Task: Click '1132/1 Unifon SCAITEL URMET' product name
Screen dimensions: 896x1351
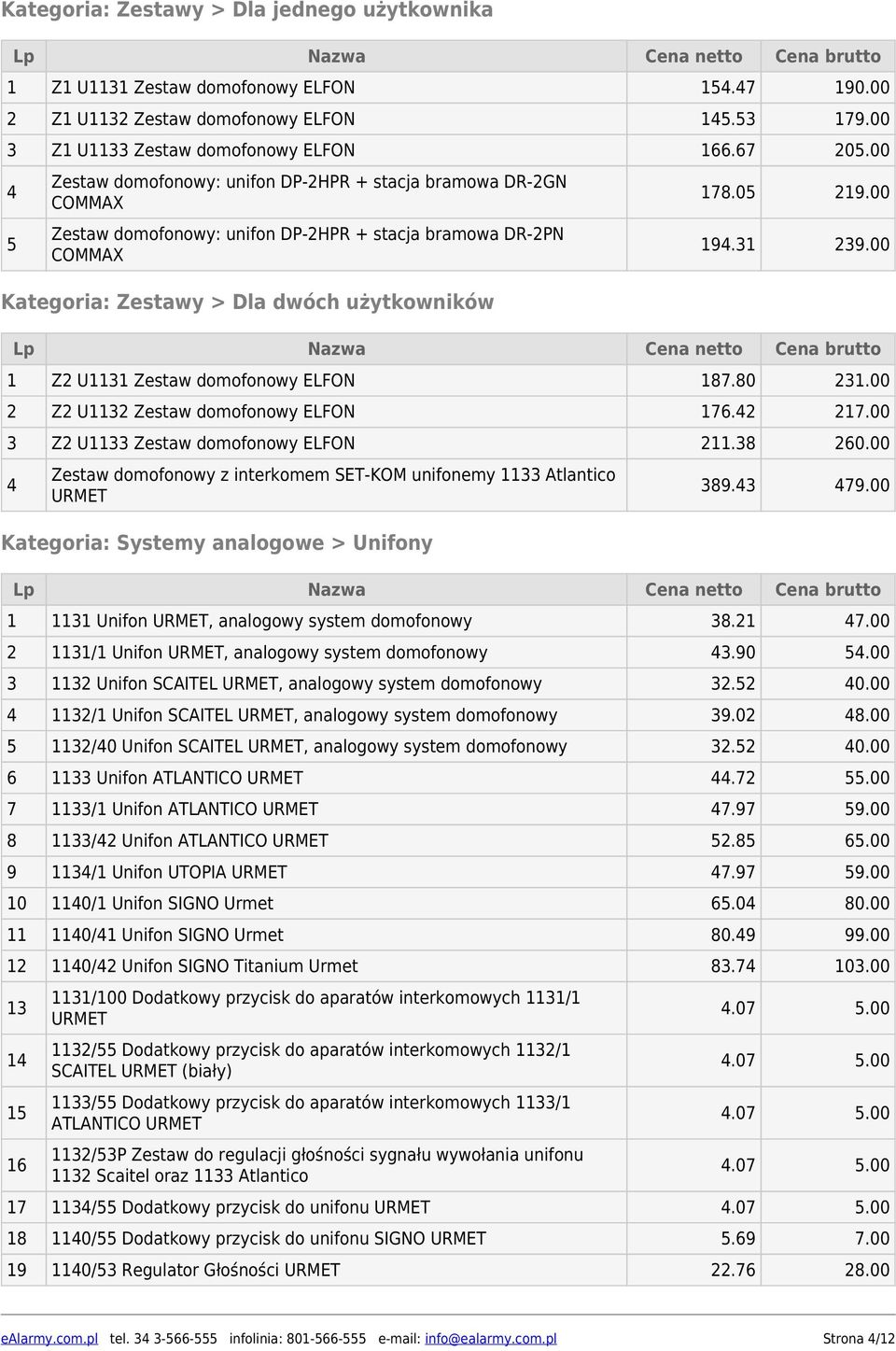Action: [304, 715]
